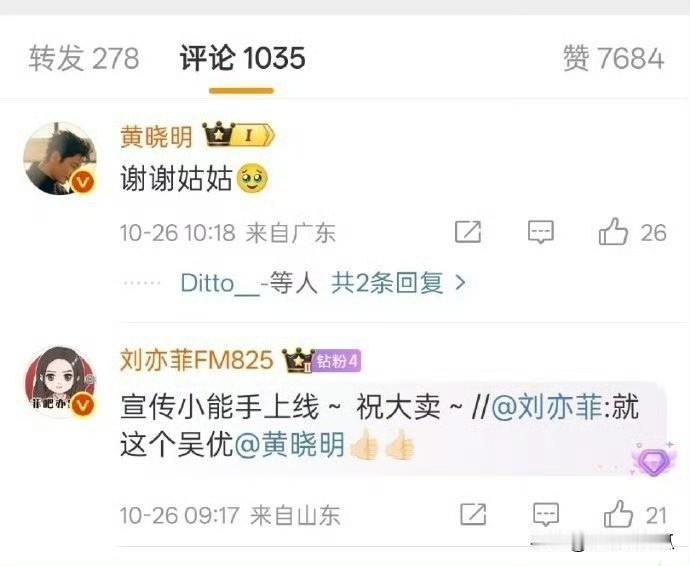Open 黄晓明's profile via username
Viewport: 690px width, 566px height.
pyautogui.click(x=156, y=136)
